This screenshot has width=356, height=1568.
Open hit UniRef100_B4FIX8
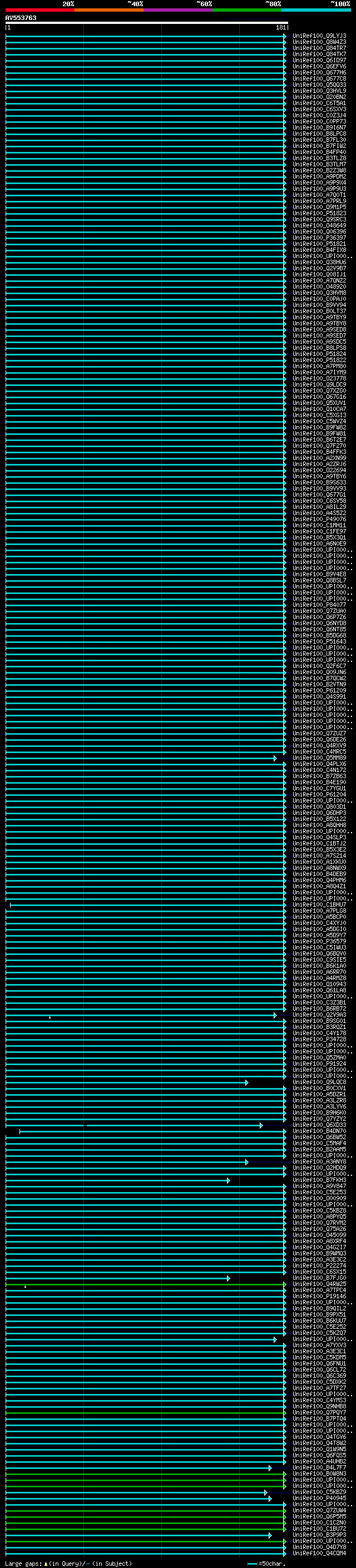pyautogui.click(x=319, y=250)
